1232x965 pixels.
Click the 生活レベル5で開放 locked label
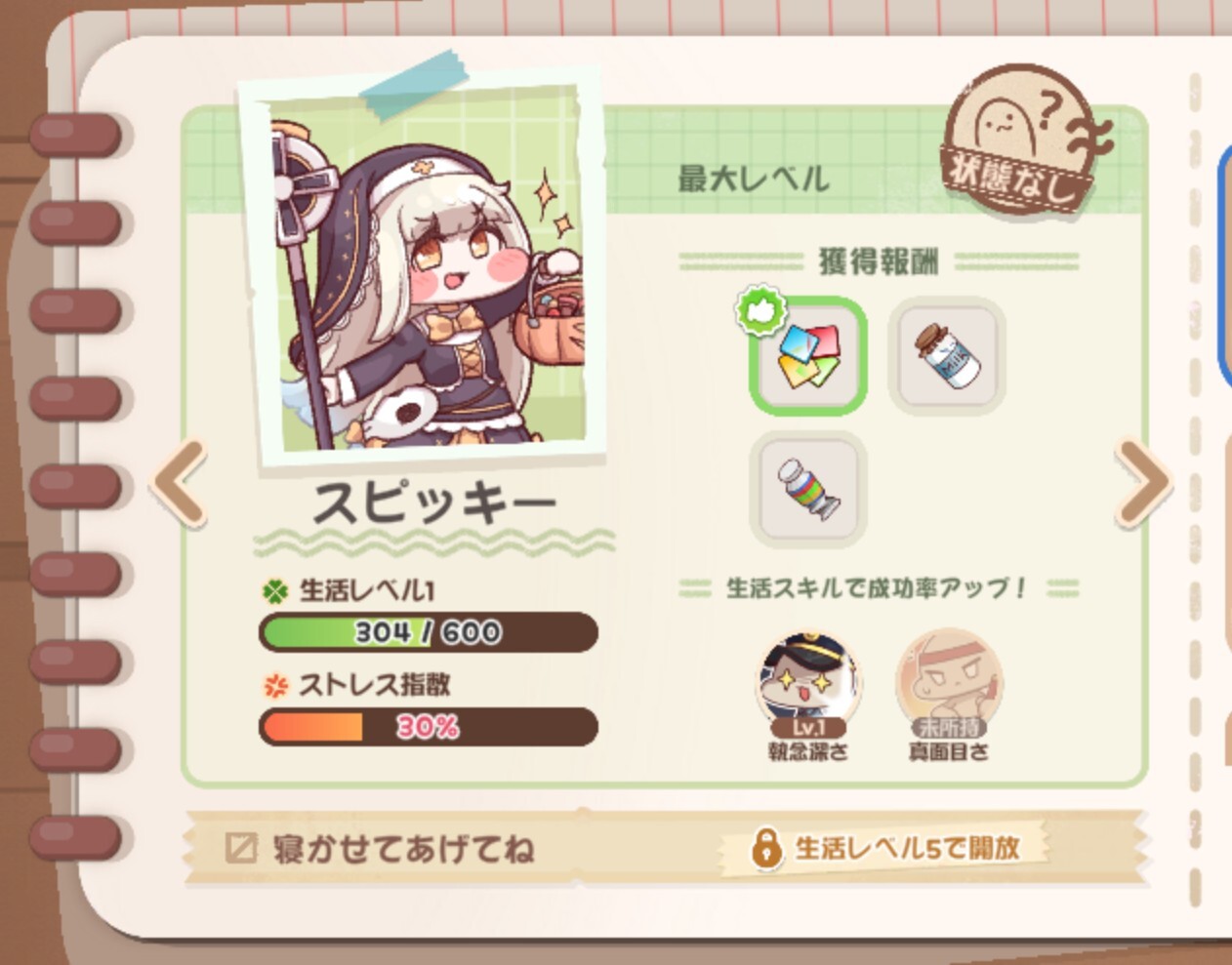[908, 848]
